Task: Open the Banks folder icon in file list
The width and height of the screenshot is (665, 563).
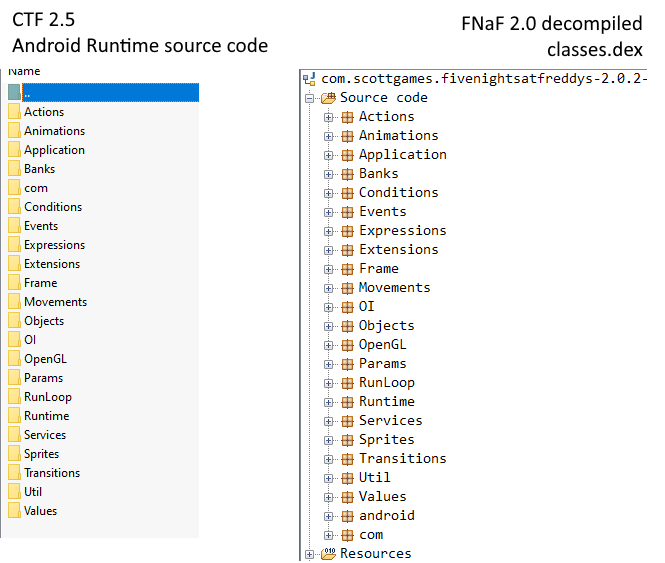Action: pyautogui.click(x=14, y=169)
